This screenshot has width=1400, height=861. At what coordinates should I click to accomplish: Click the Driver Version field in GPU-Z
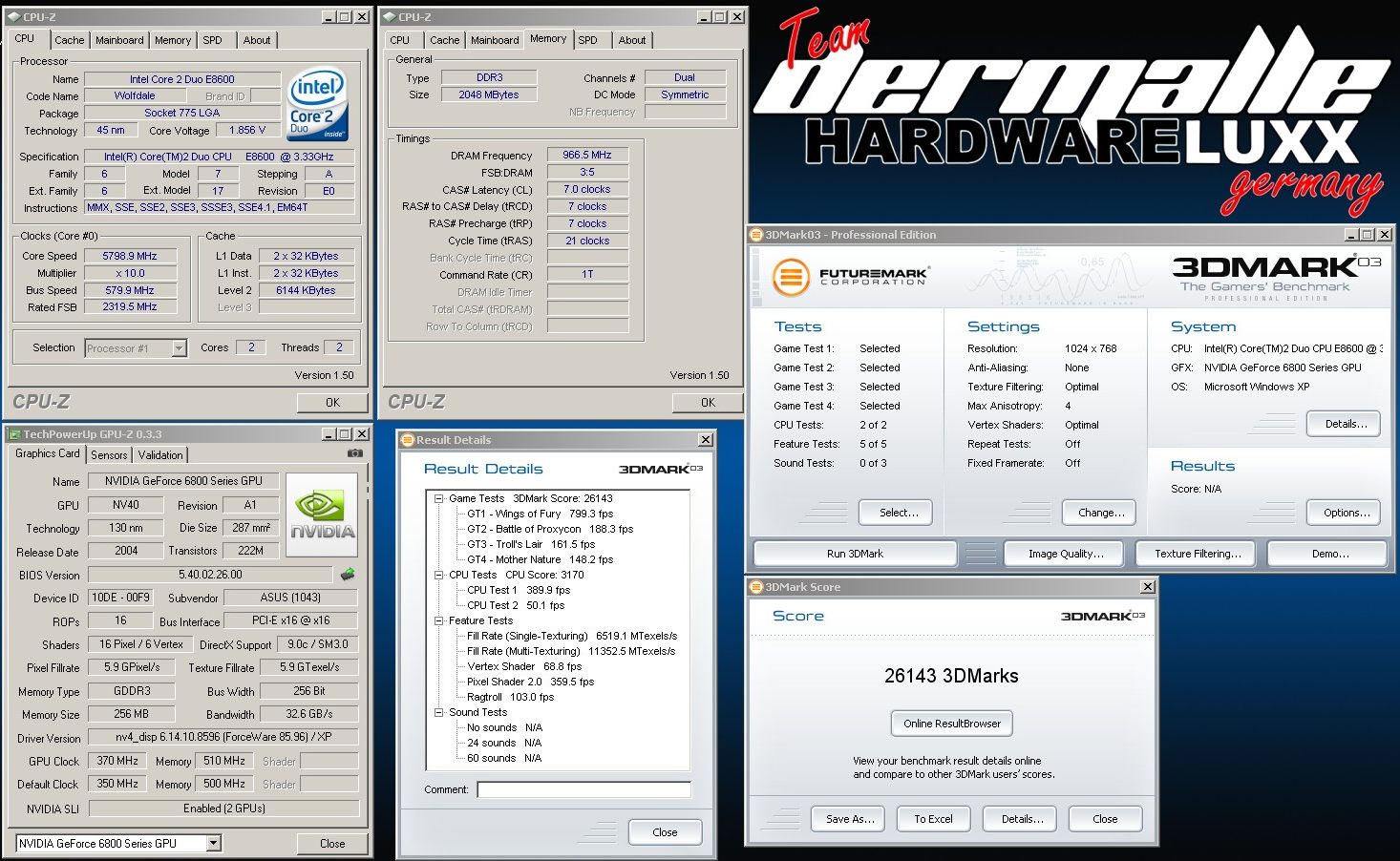(223, 737)
